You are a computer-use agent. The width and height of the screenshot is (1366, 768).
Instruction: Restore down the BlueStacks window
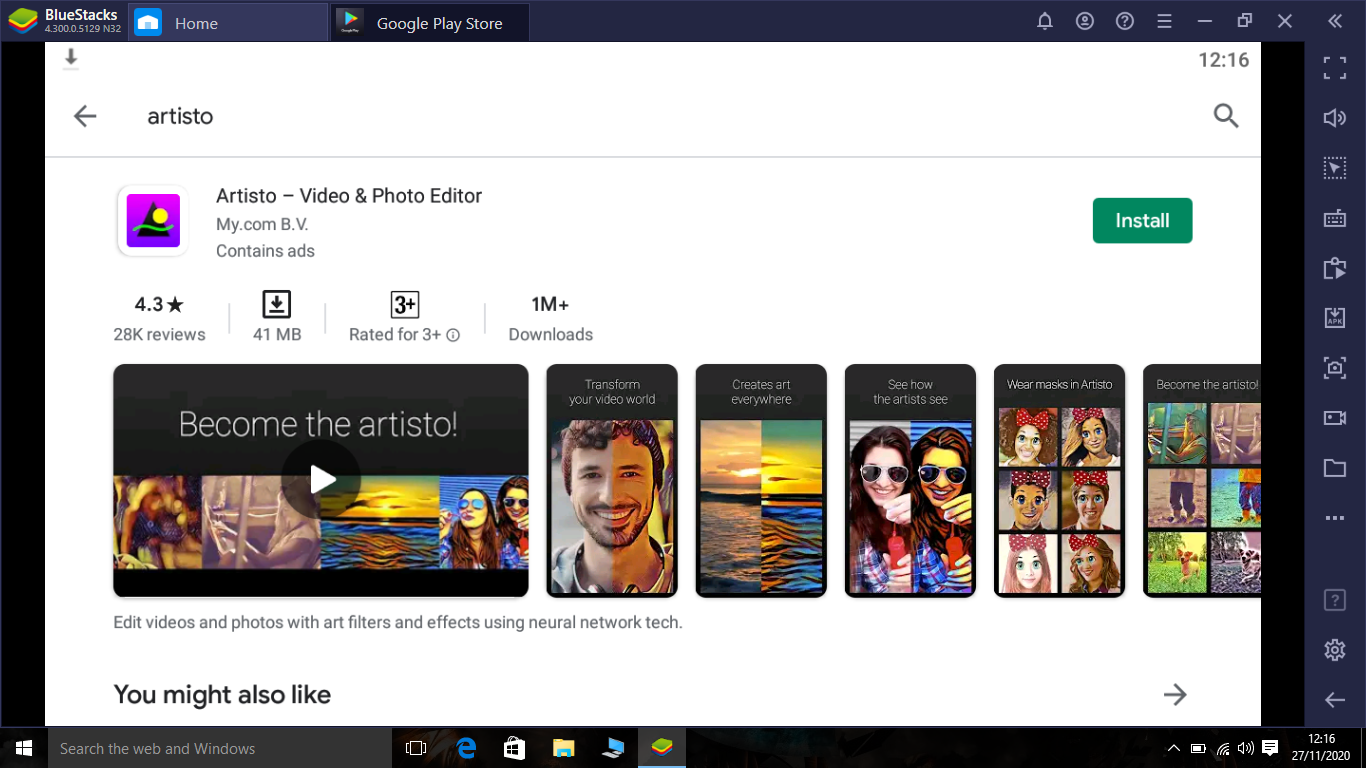click(1244, 21)
